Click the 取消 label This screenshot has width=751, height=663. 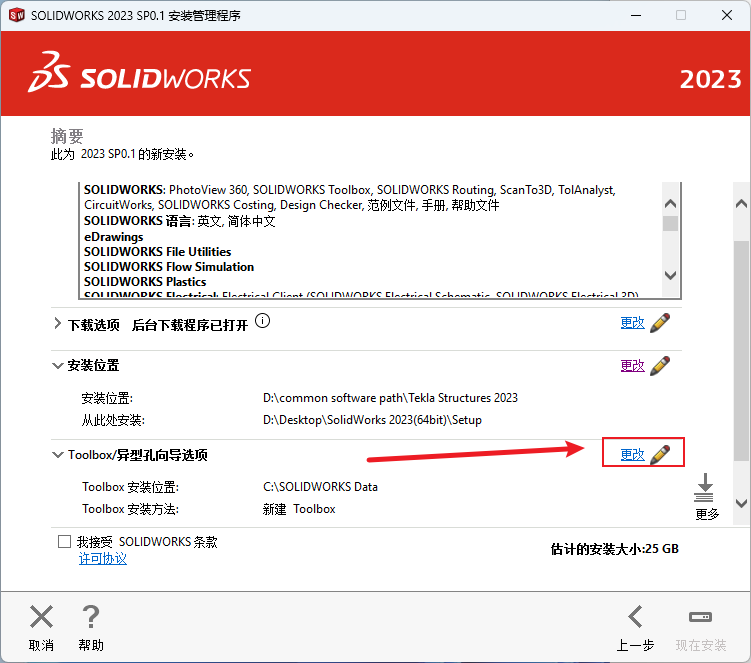41,645
